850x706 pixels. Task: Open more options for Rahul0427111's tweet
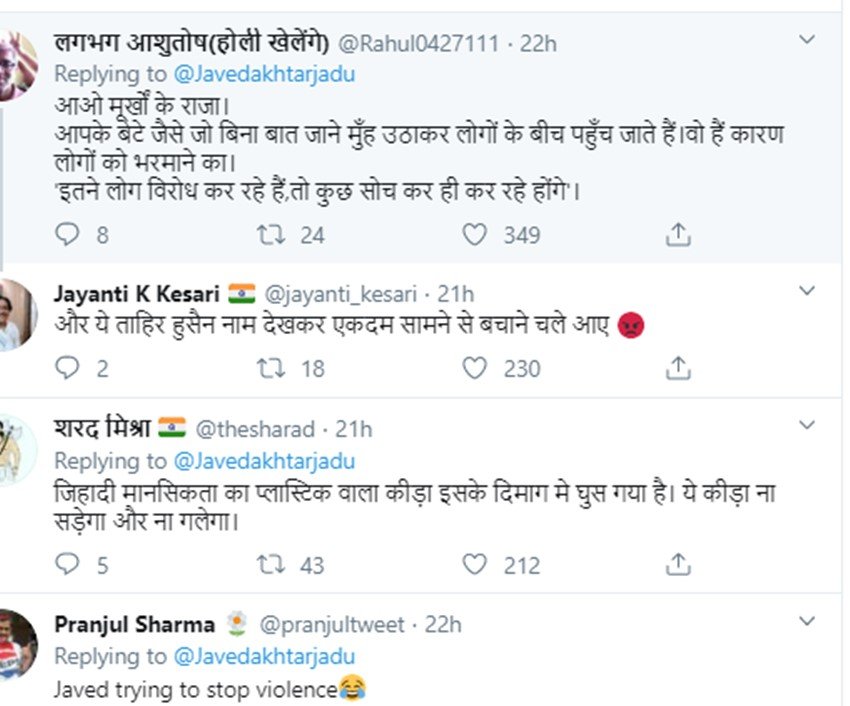coord(808,40)
